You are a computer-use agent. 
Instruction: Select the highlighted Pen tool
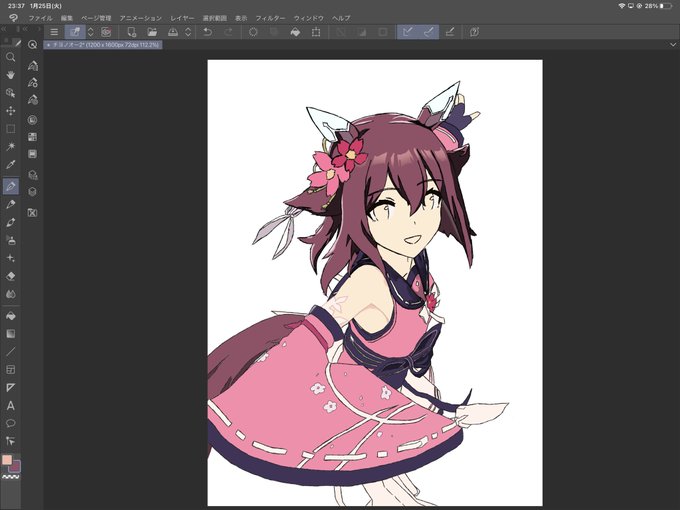11,186
